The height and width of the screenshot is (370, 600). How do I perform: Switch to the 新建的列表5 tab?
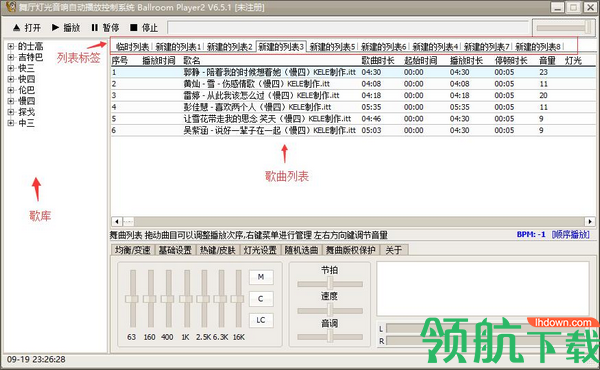pyautogui.click(x=332, y=47)
